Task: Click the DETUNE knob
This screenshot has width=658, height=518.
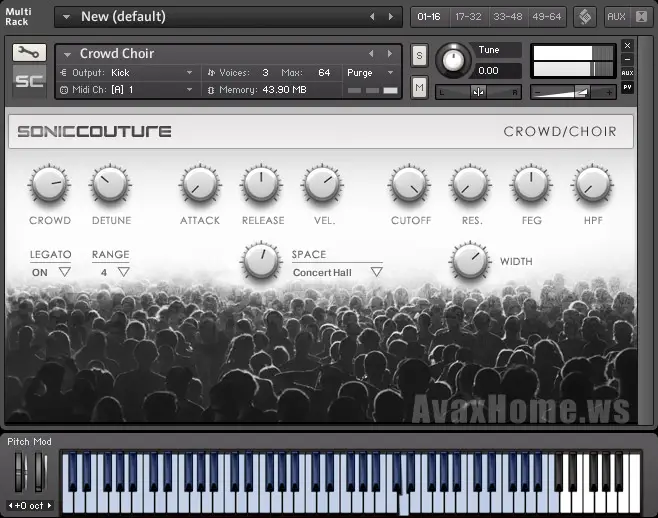Action: click(110, 185)
